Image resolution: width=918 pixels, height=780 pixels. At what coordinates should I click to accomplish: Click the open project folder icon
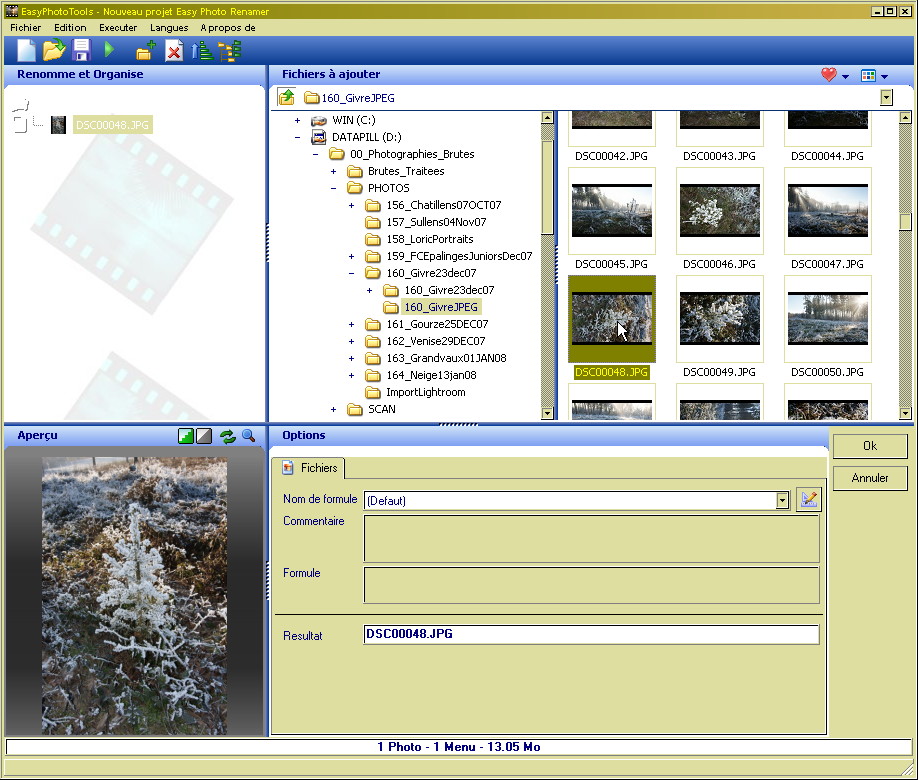tap(54, 51)
